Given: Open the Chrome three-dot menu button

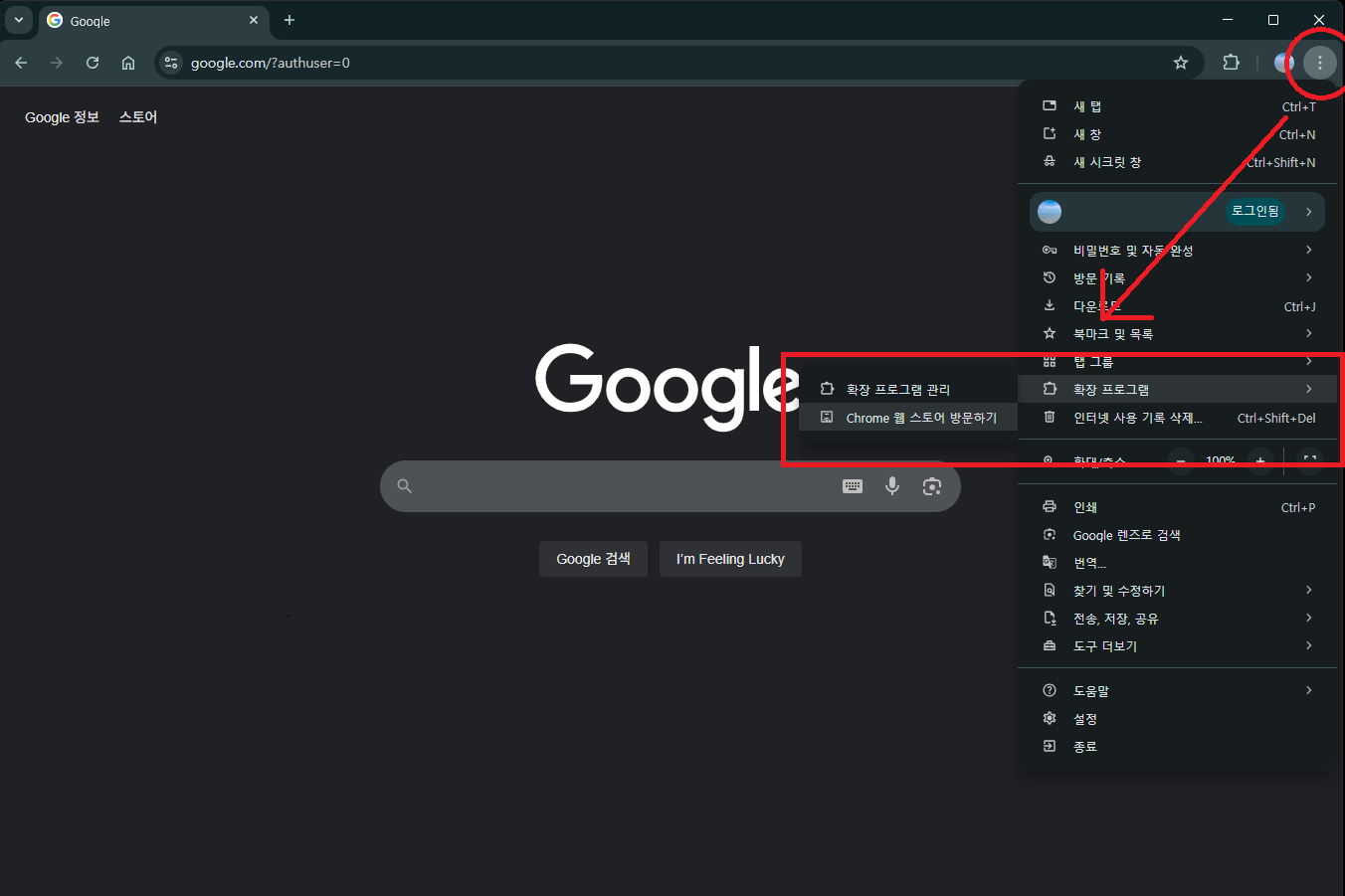Looking at the screenshot, I should pos(1319,63).
